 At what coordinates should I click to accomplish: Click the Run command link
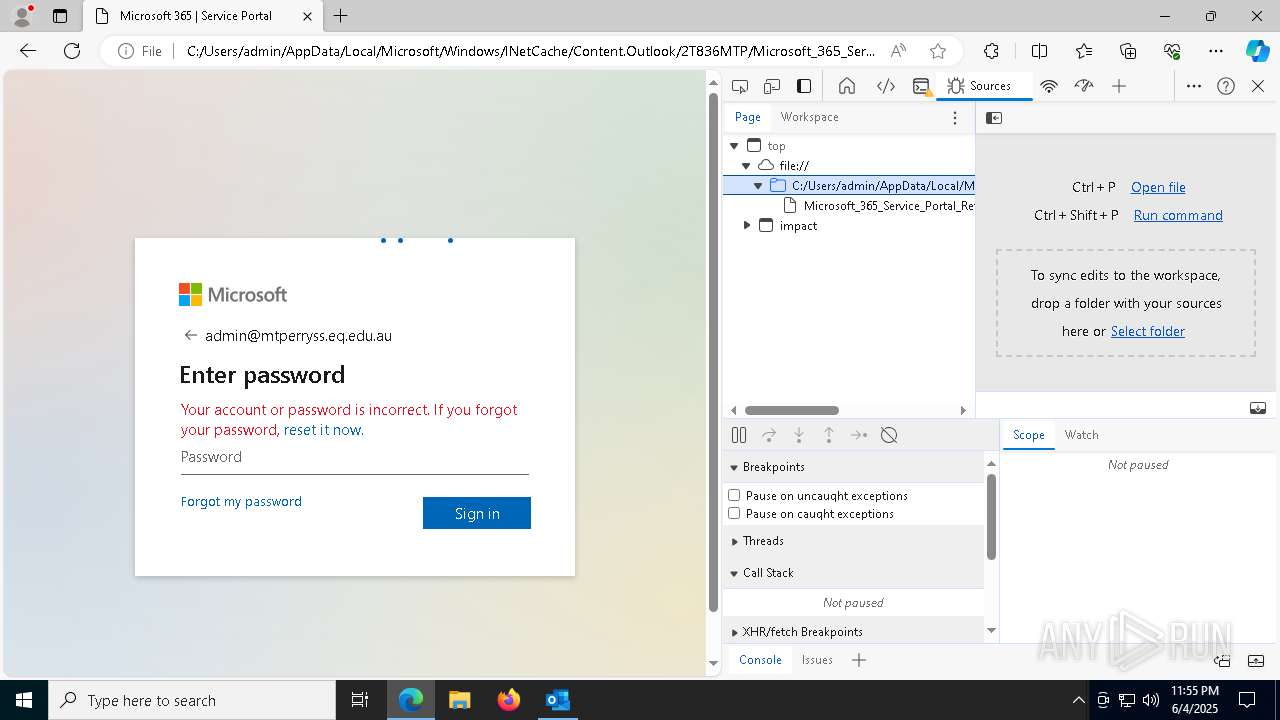click(x=1178, y=215)
